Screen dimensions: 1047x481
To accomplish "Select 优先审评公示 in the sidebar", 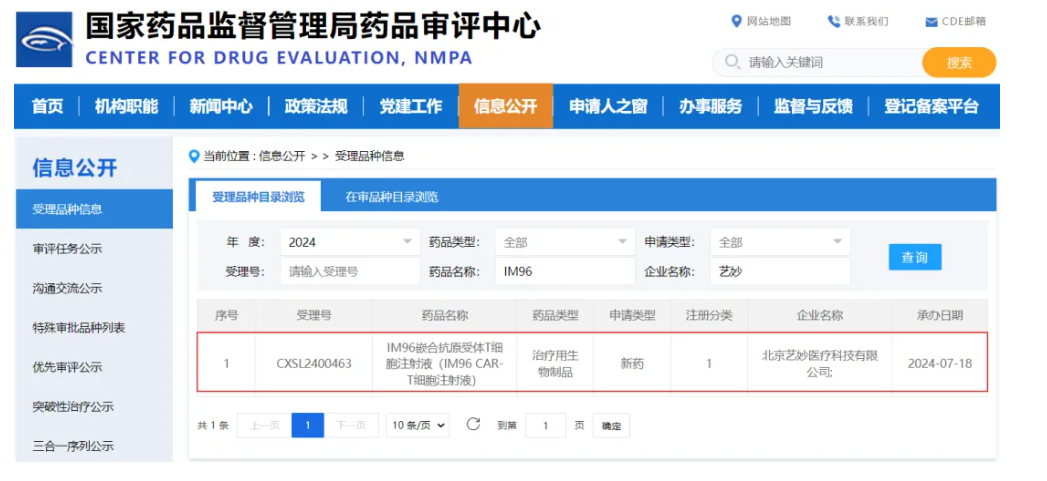I will pos(68,367).
